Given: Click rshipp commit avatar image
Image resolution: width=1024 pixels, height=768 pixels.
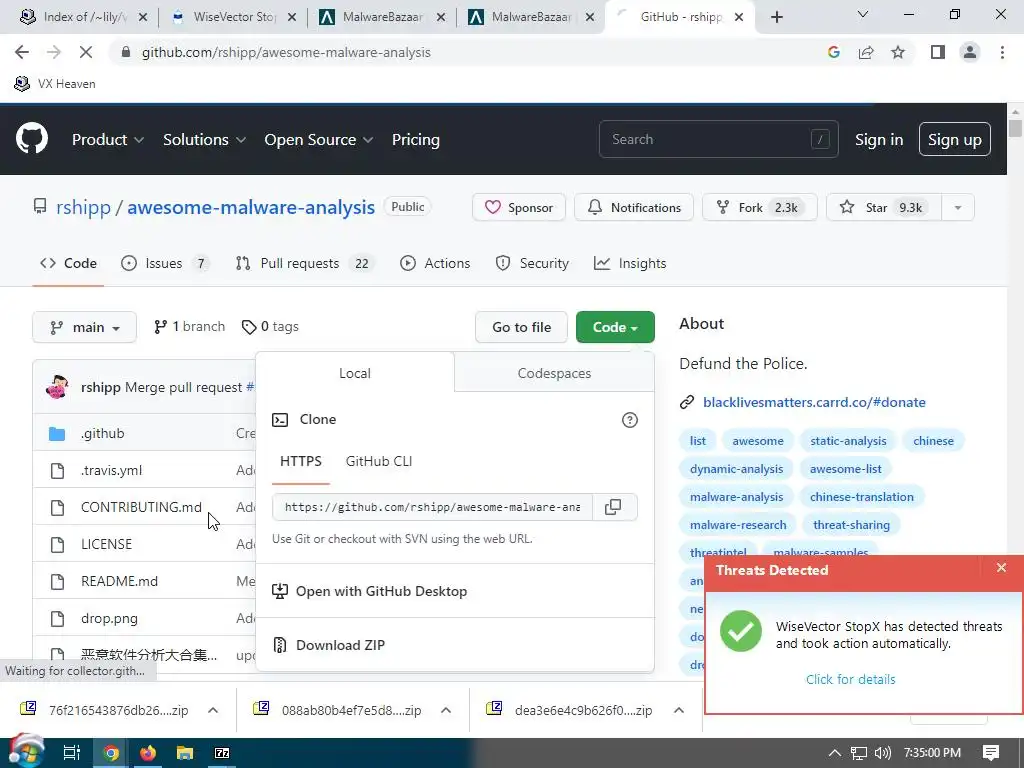Looking at the screenshot, I should pyautogui.click(x=57, y=387).
